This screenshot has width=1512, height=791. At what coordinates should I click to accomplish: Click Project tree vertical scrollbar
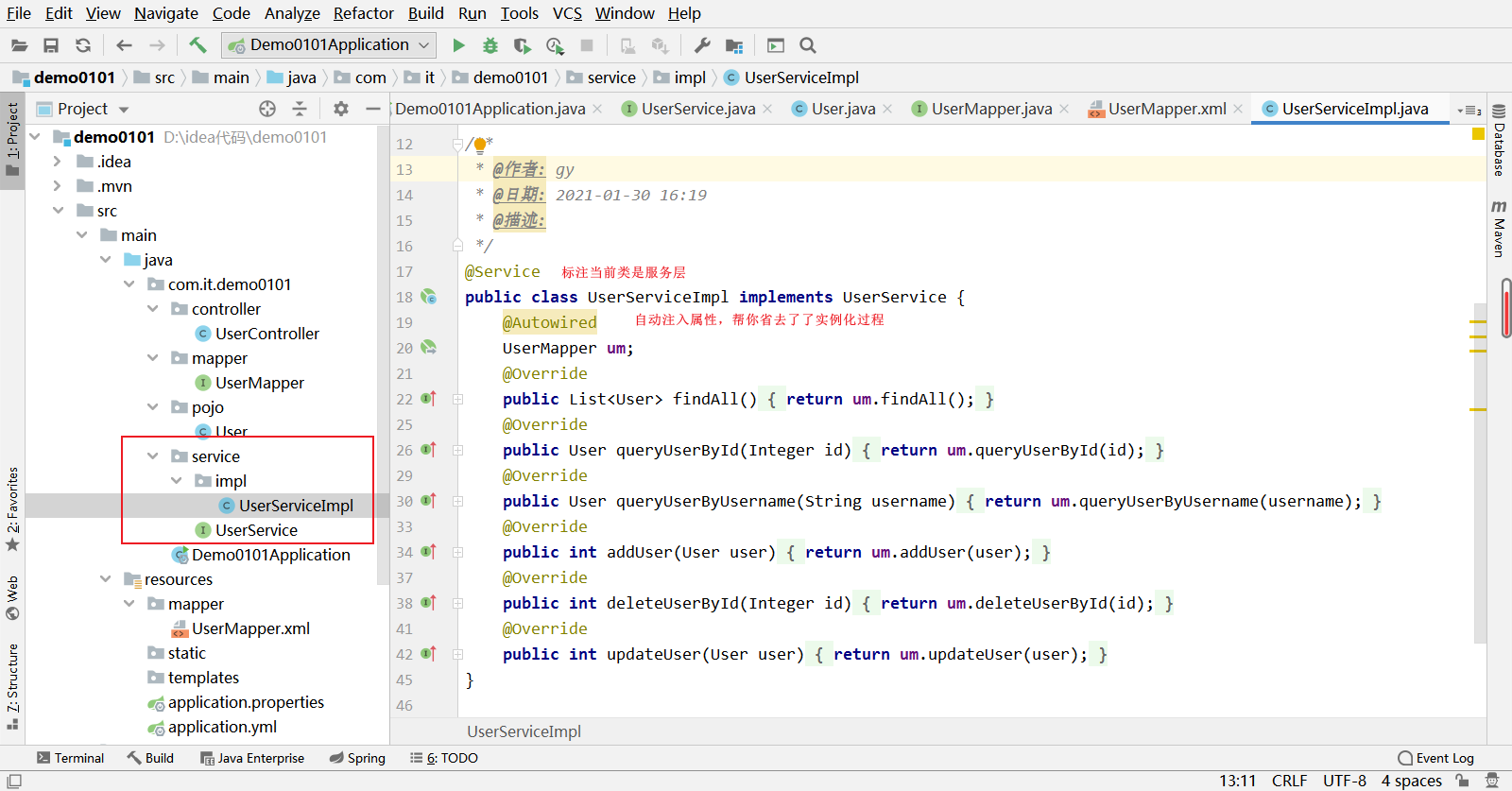[383, 354]
